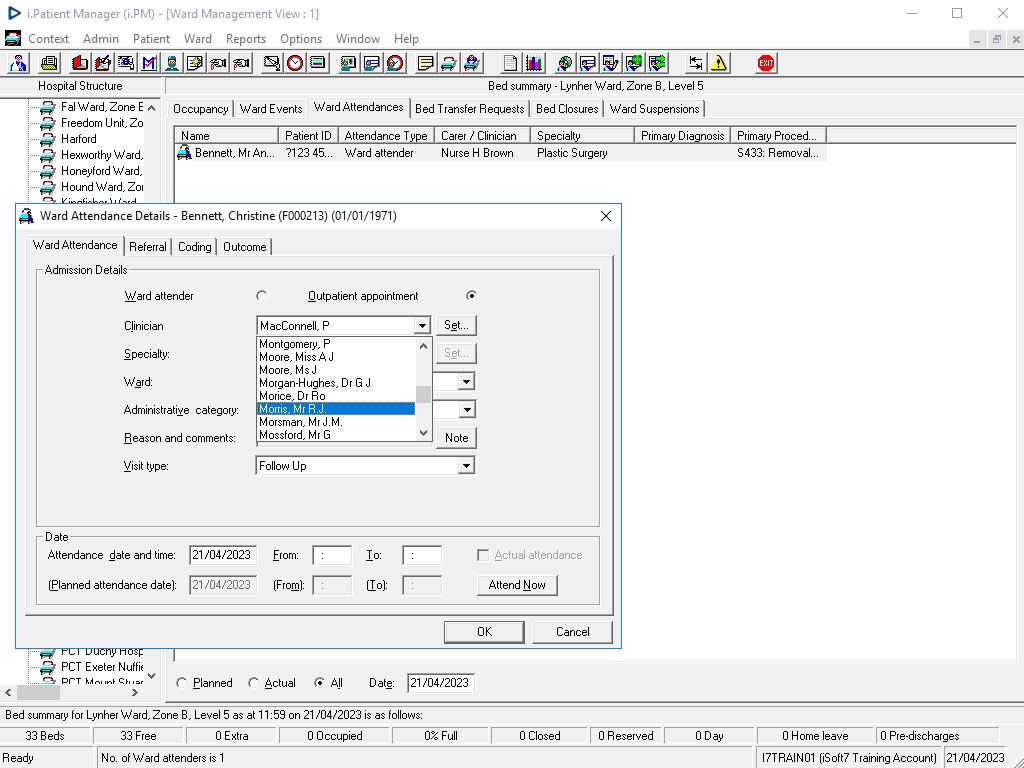1024x768 pixels.
Task: Switch to the Referral tab
Action: click(x=148, y=247)
